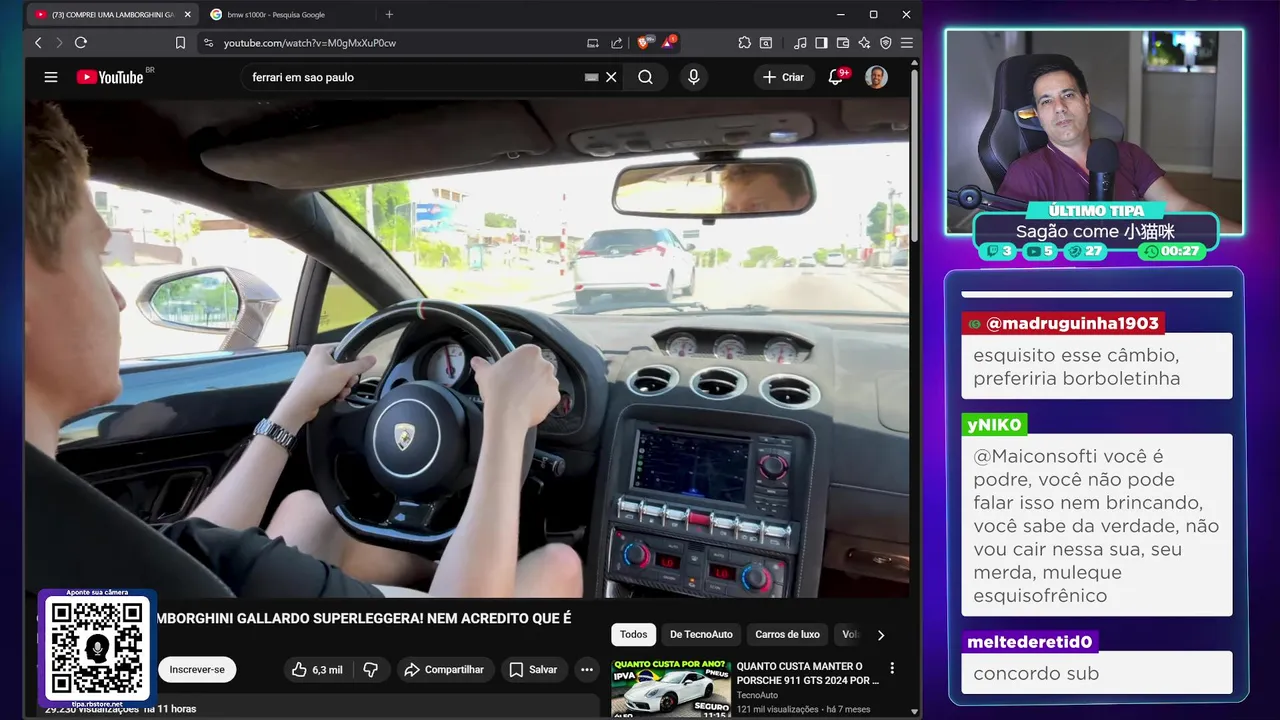Click the yNIKO chat username

994,425
